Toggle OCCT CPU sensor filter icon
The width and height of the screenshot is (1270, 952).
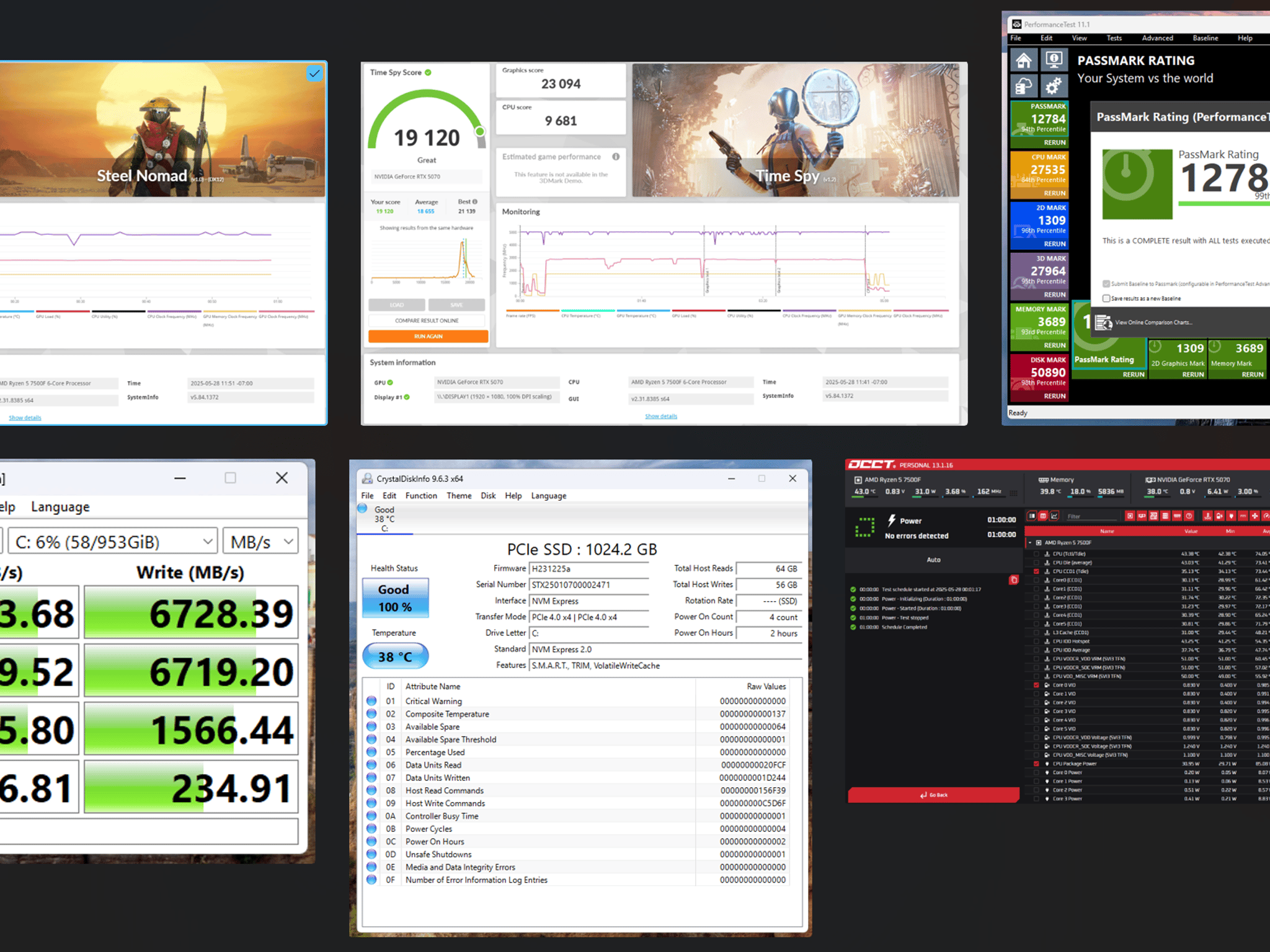tap(1130, 516)
